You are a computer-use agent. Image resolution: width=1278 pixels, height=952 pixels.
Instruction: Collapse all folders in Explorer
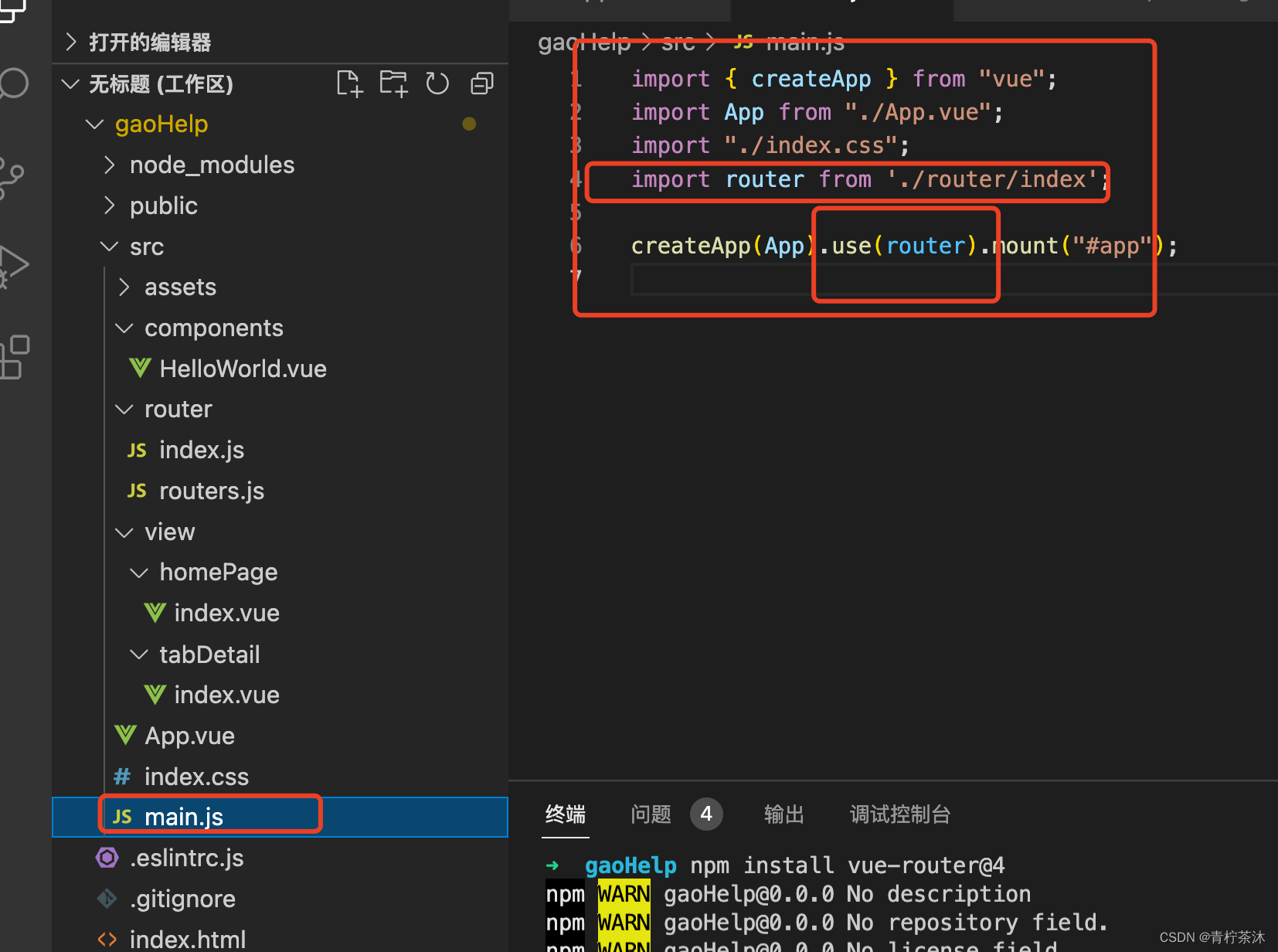click(481, 83)
